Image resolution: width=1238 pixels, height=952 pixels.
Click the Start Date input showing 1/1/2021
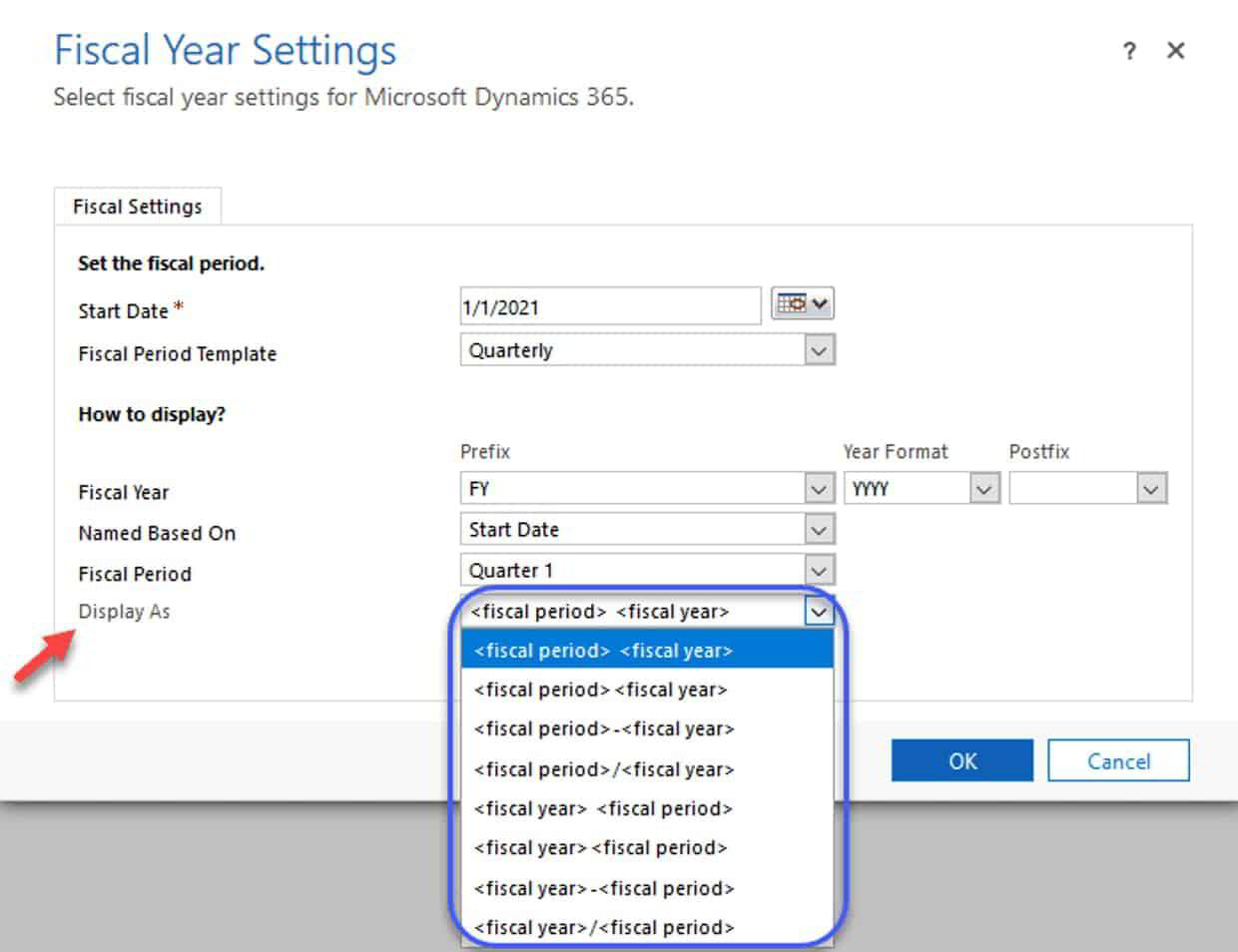609,306
